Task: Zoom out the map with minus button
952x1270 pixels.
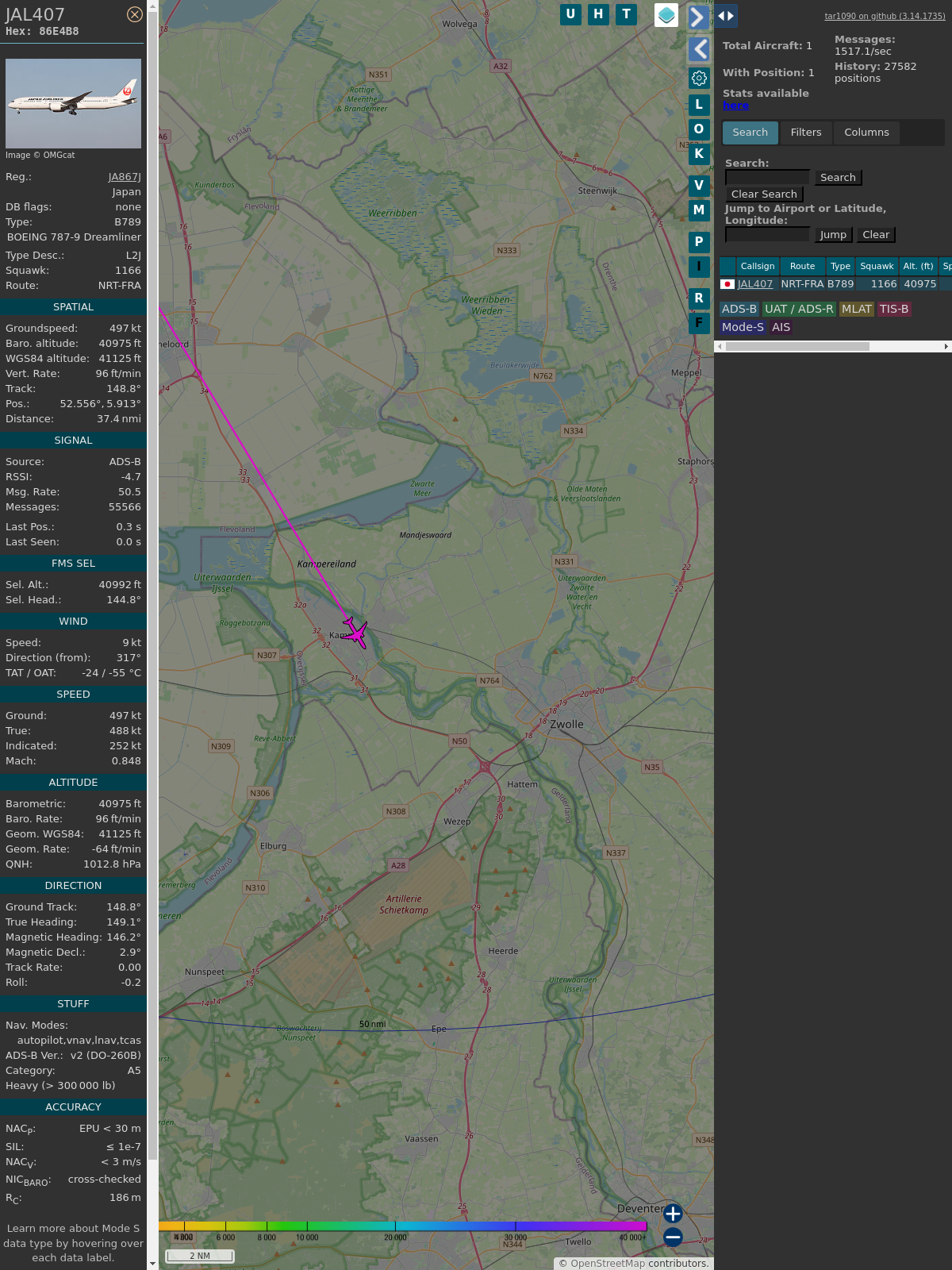Action: 673,1237
